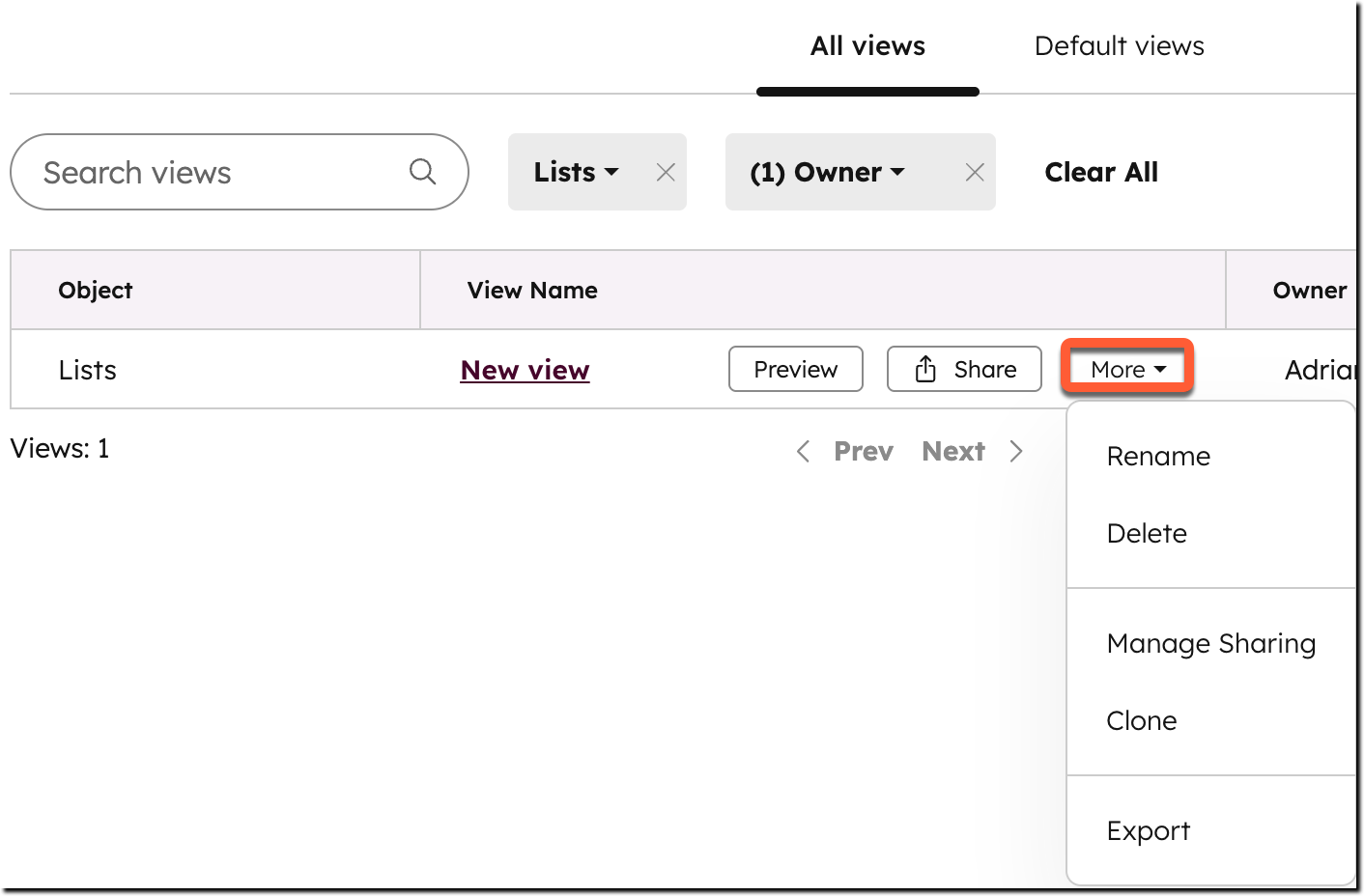Remove the Owner filter via its X icon

point(975,172)
